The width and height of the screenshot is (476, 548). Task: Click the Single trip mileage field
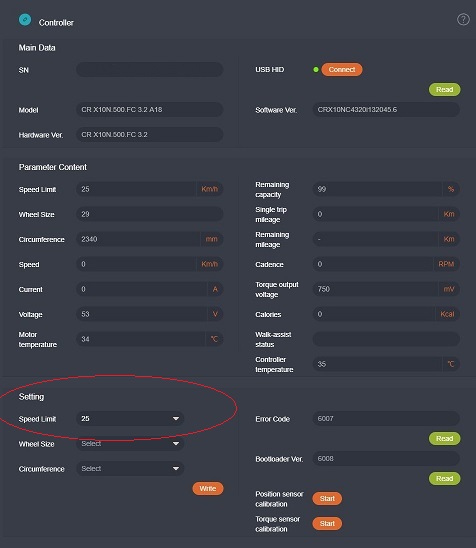386,214
